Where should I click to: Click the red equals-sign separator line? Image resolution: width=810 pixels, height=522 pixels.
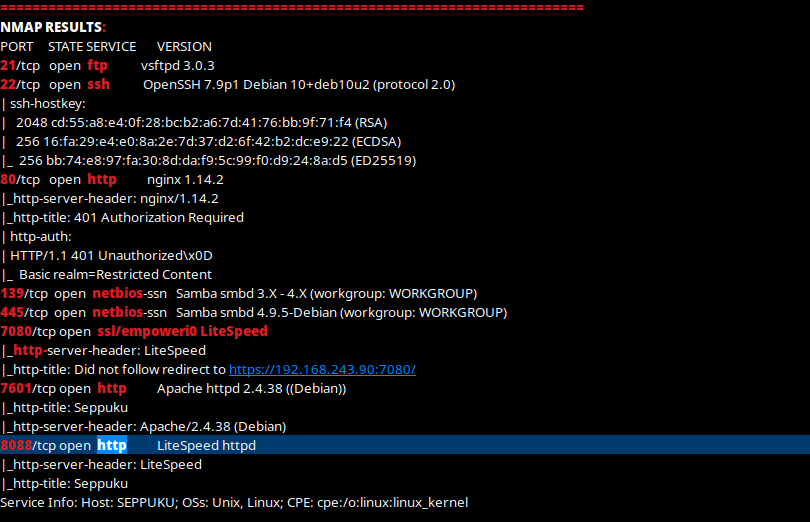[x=292, y=8]
